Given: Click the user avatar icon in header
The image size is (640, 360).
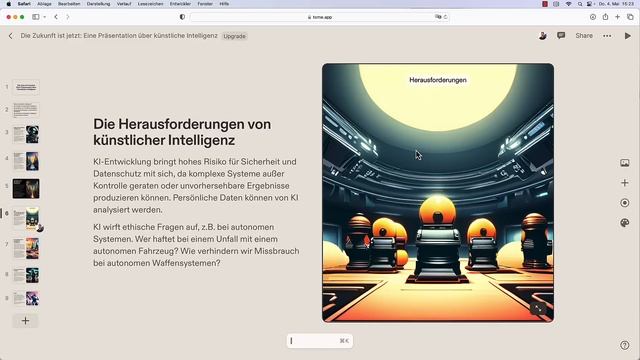Looking at the screenshot, I should pos(542,36).
